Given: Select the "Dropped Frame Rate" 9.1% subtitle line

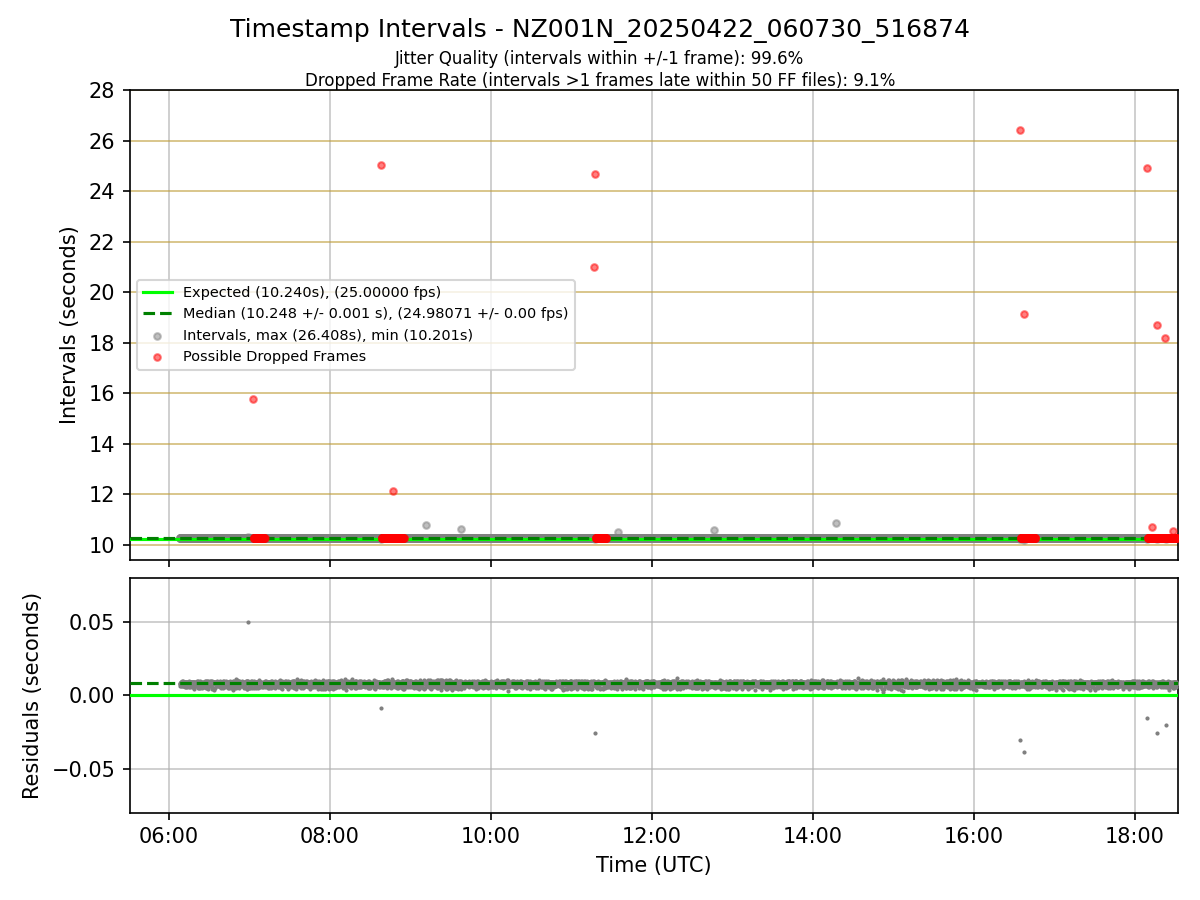Looking at the screenshot, I should (599, 80).
